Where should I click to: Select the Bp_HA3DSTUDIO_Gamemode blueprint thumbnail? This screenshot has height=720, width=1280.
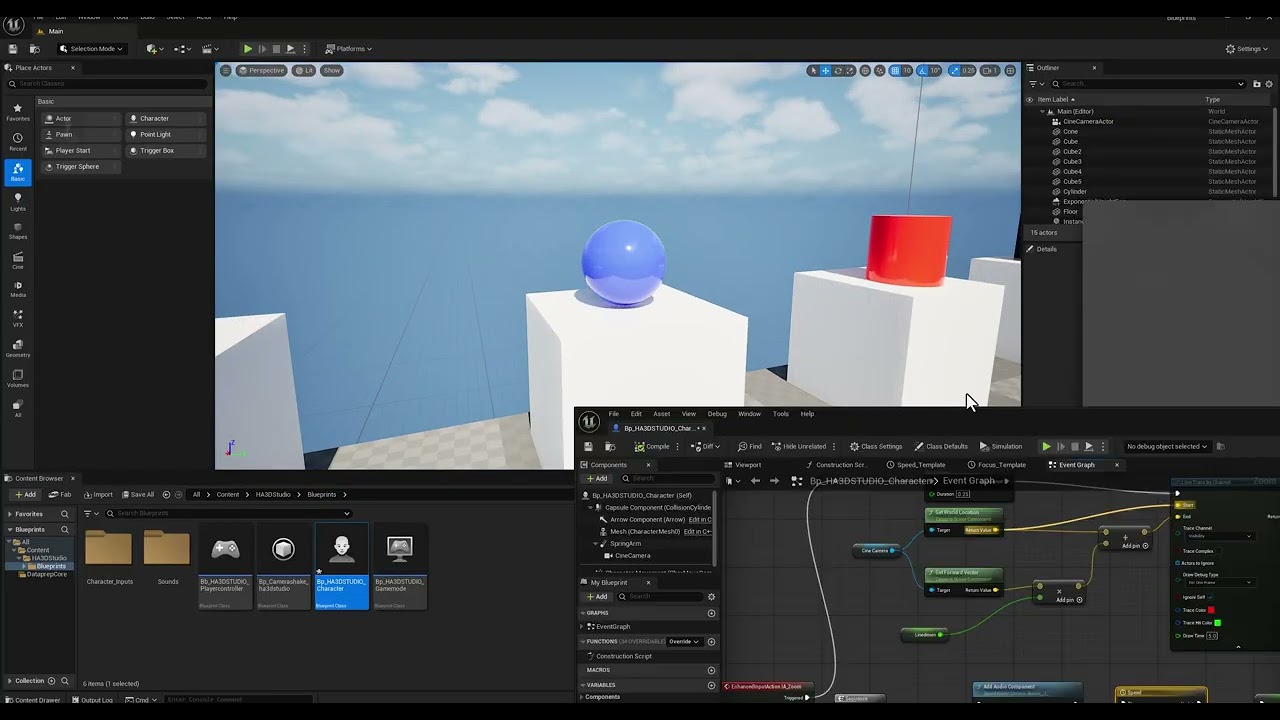click(x=400, y=566)
